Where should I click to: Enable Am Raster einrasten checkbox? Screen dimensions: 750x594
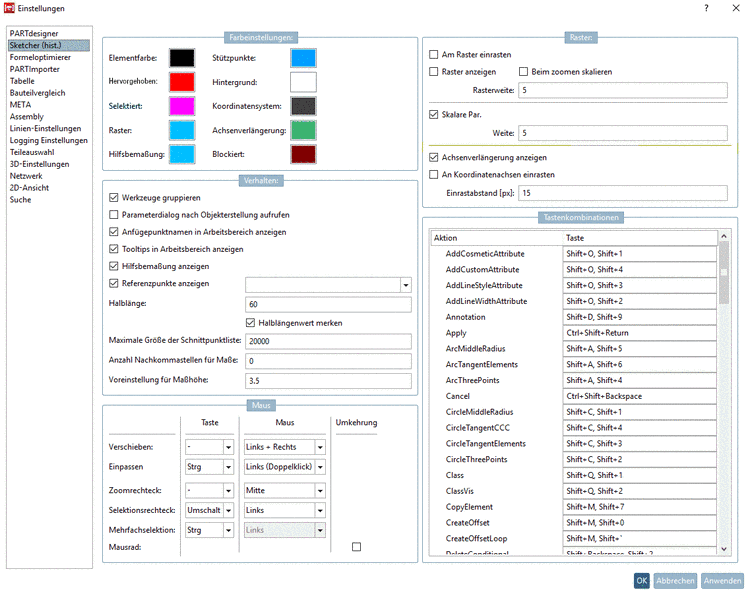(433, 55)
